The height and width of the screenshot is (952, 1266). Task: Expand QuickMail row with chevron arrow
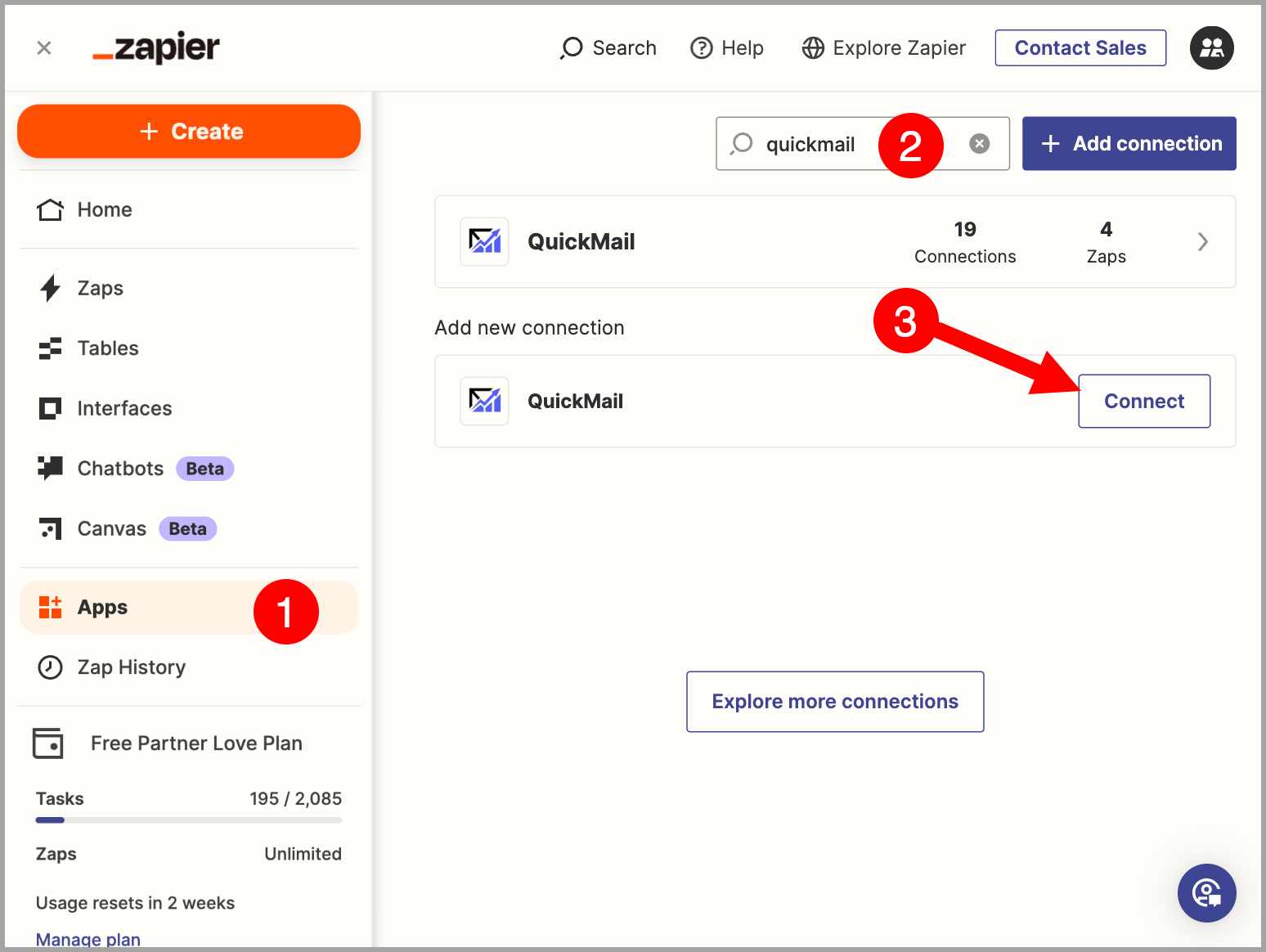coord(1202,242)
